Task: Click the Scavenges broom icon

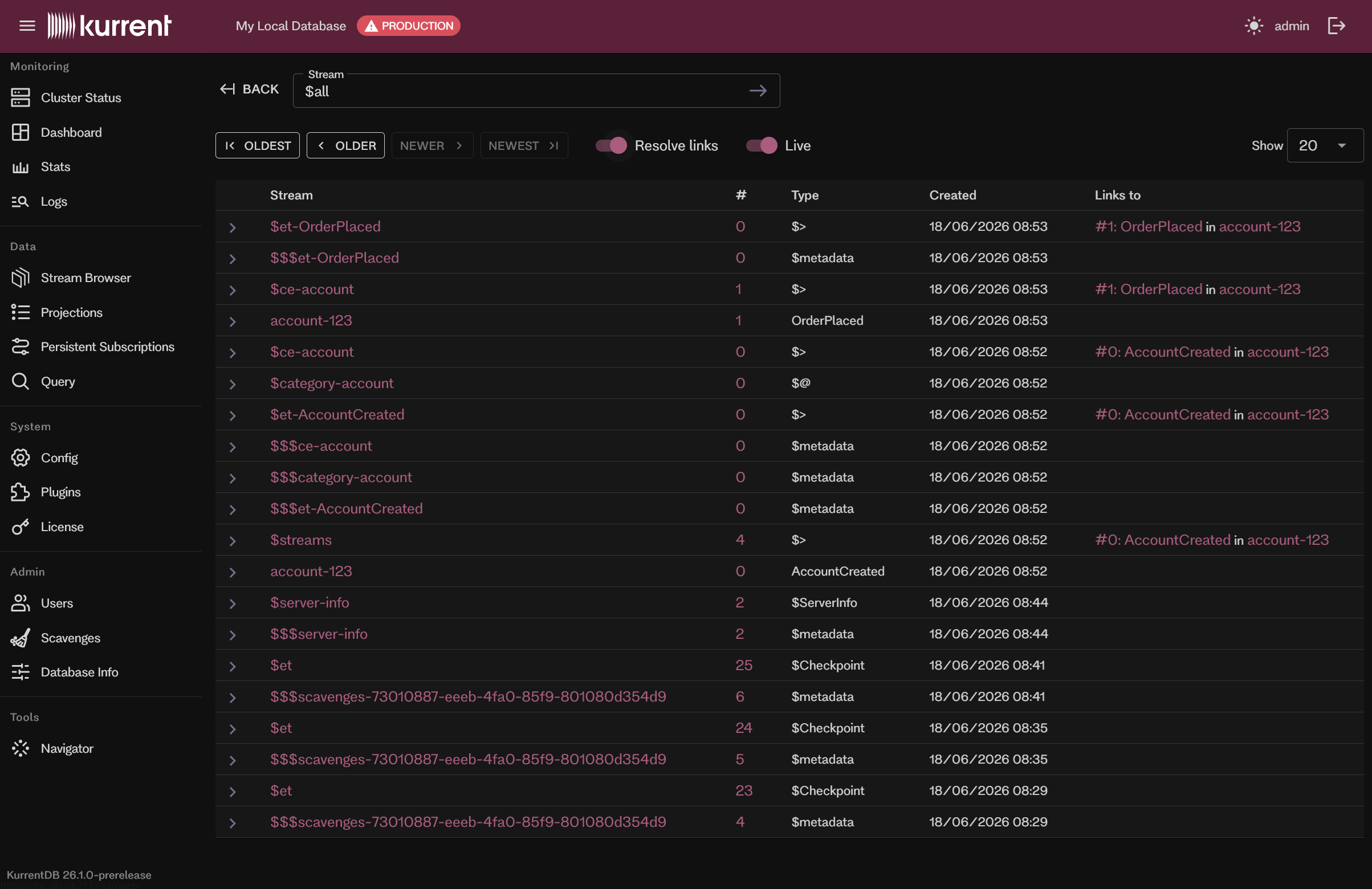Action: [20, 638]
